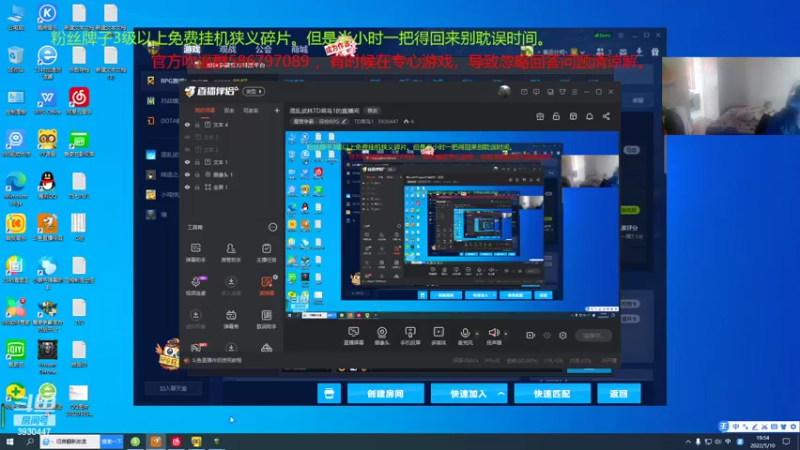Screen dimensions: 800x450
Task: Open the share icon in stream header
Action: [606, 116]
